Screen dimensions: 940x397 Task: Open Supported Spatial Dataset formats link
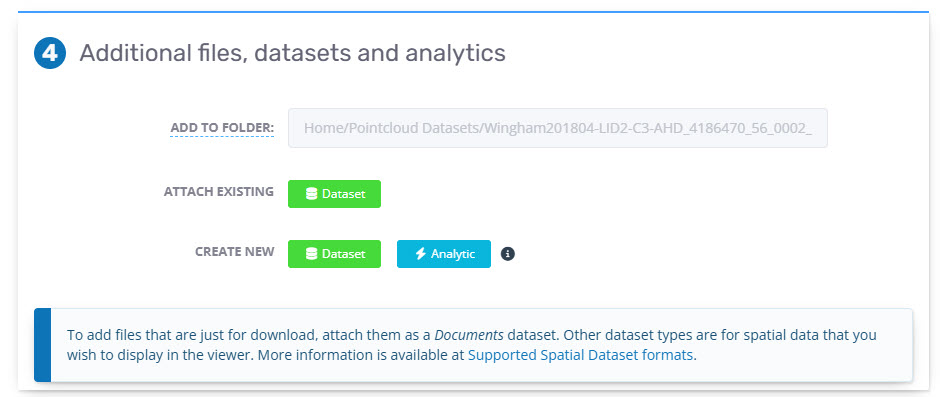click(x=580, y=354)
